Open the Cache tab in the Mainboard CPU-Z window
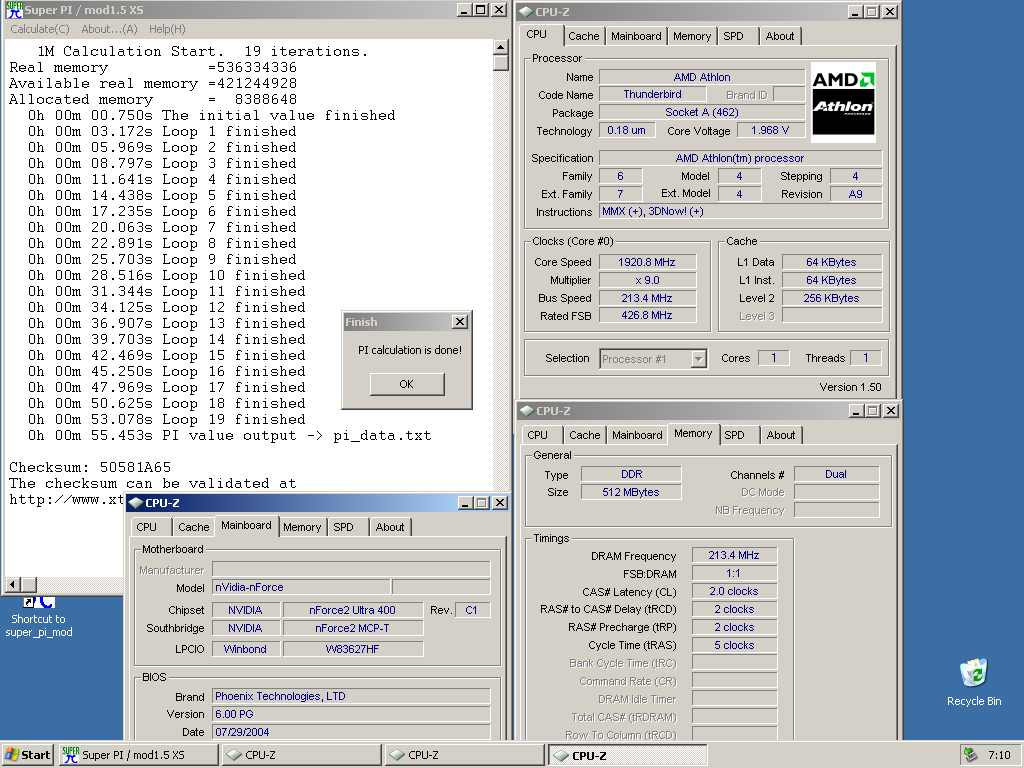The image size is (1024, 768). click(x=193, y=527)
